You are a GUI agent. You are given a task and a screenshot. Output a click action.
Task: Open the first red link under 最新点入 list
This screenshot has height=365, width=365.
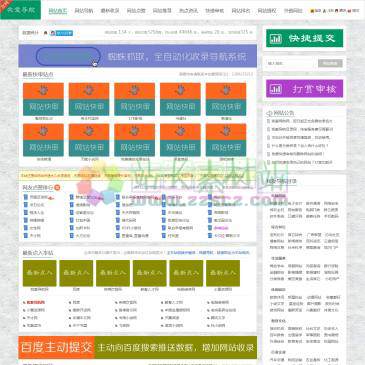coord(35,302)
